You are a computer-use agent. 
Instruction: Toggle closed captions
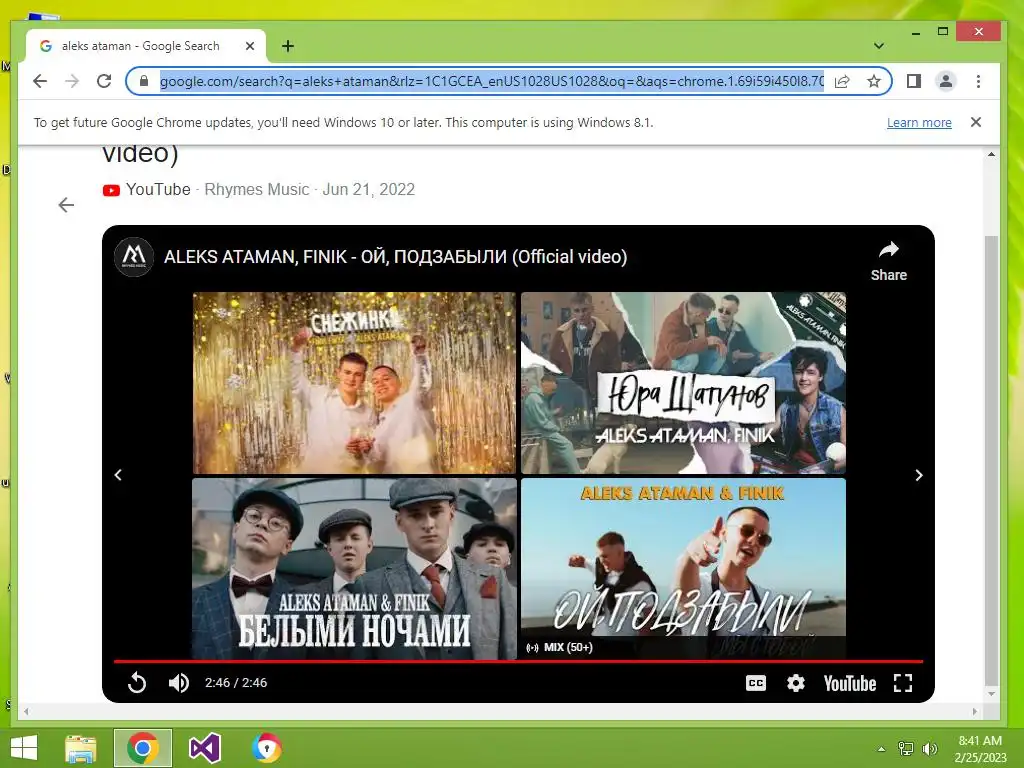(x=756, y=683)
